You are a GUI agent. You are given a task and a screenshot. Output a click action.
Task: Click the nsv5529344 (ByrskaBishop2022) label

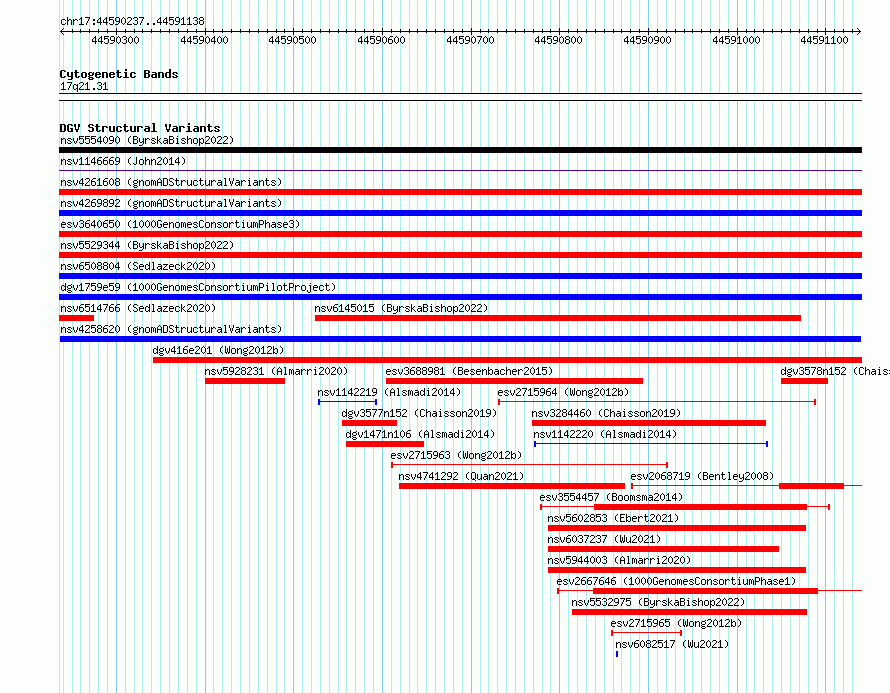(x=147, y=245)
